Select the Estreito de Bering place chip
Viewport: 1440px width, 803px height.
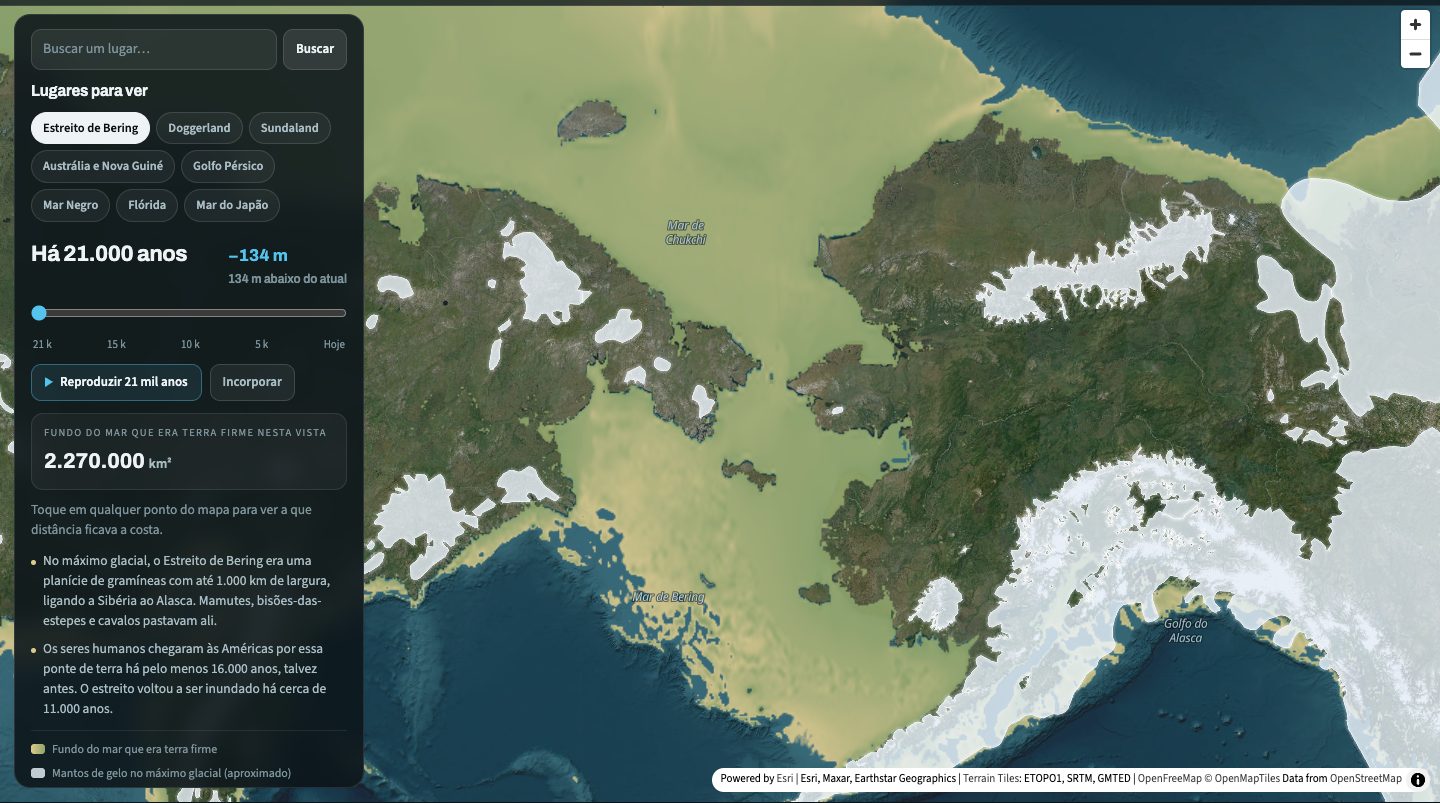[x=91, y=128]
